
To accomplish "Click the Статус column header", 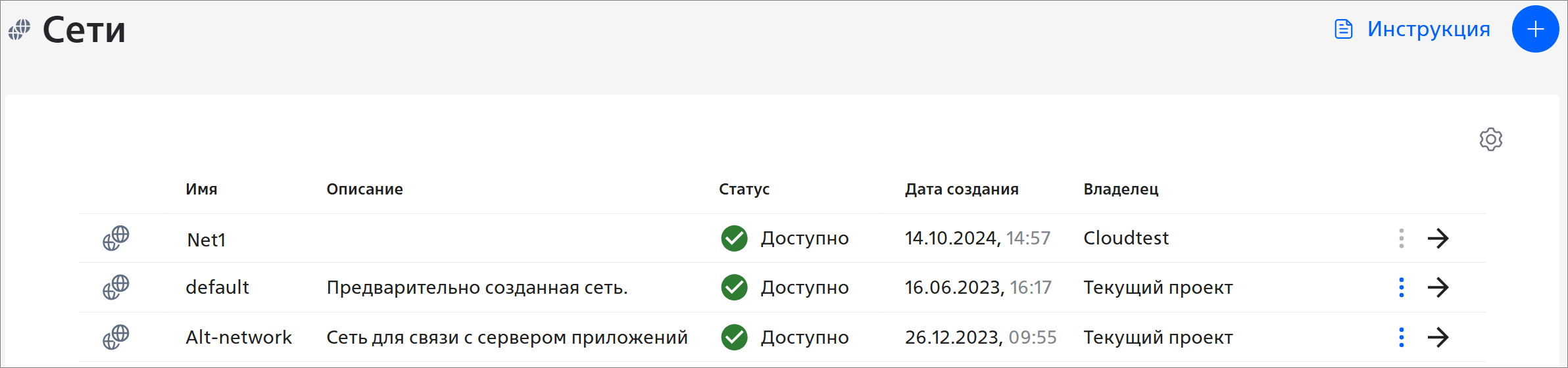I will click(744, 189).
